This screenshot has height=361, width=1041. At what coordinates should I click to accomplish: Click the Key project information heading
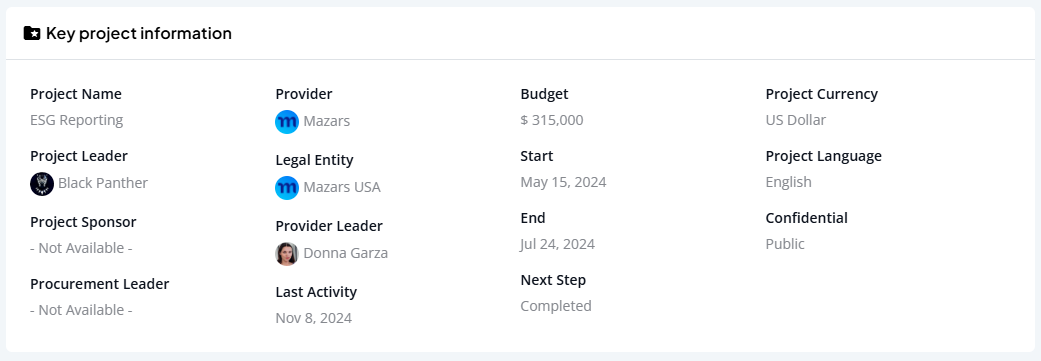tap(139, 33)
